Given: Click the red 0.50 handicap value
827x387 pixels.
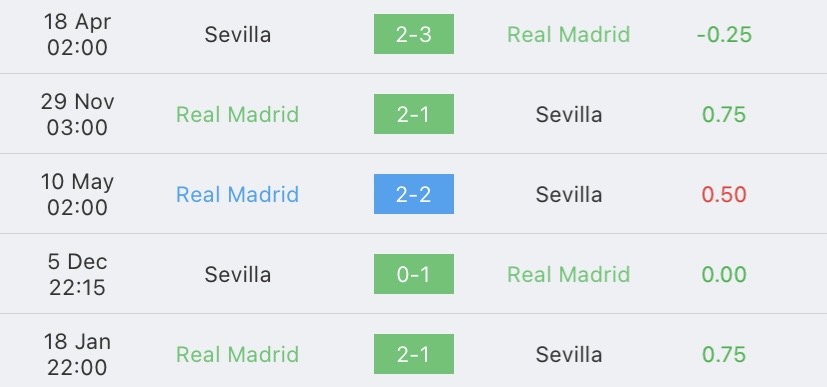Looking at the screenshot, I should click(724, 195).
